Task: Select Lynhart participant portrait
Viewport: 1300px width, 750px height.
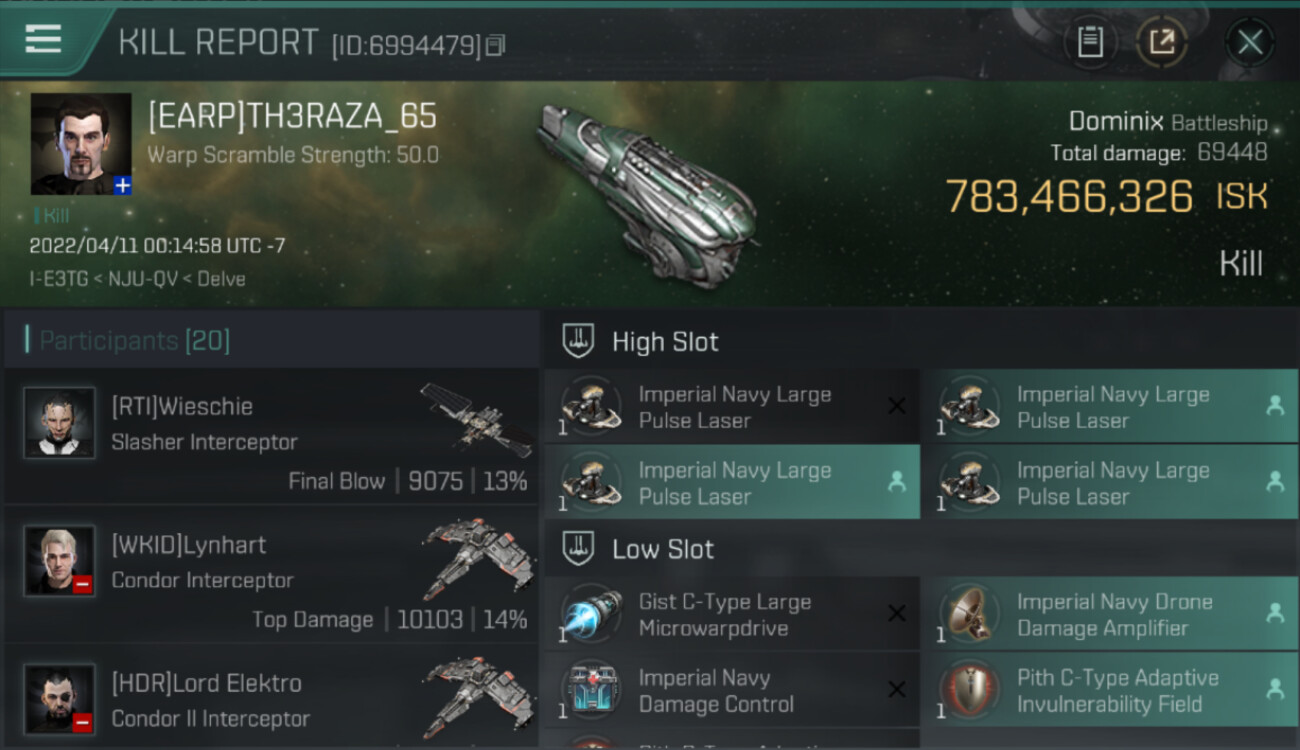Action: pyautogui.click(x=59, y=561)
